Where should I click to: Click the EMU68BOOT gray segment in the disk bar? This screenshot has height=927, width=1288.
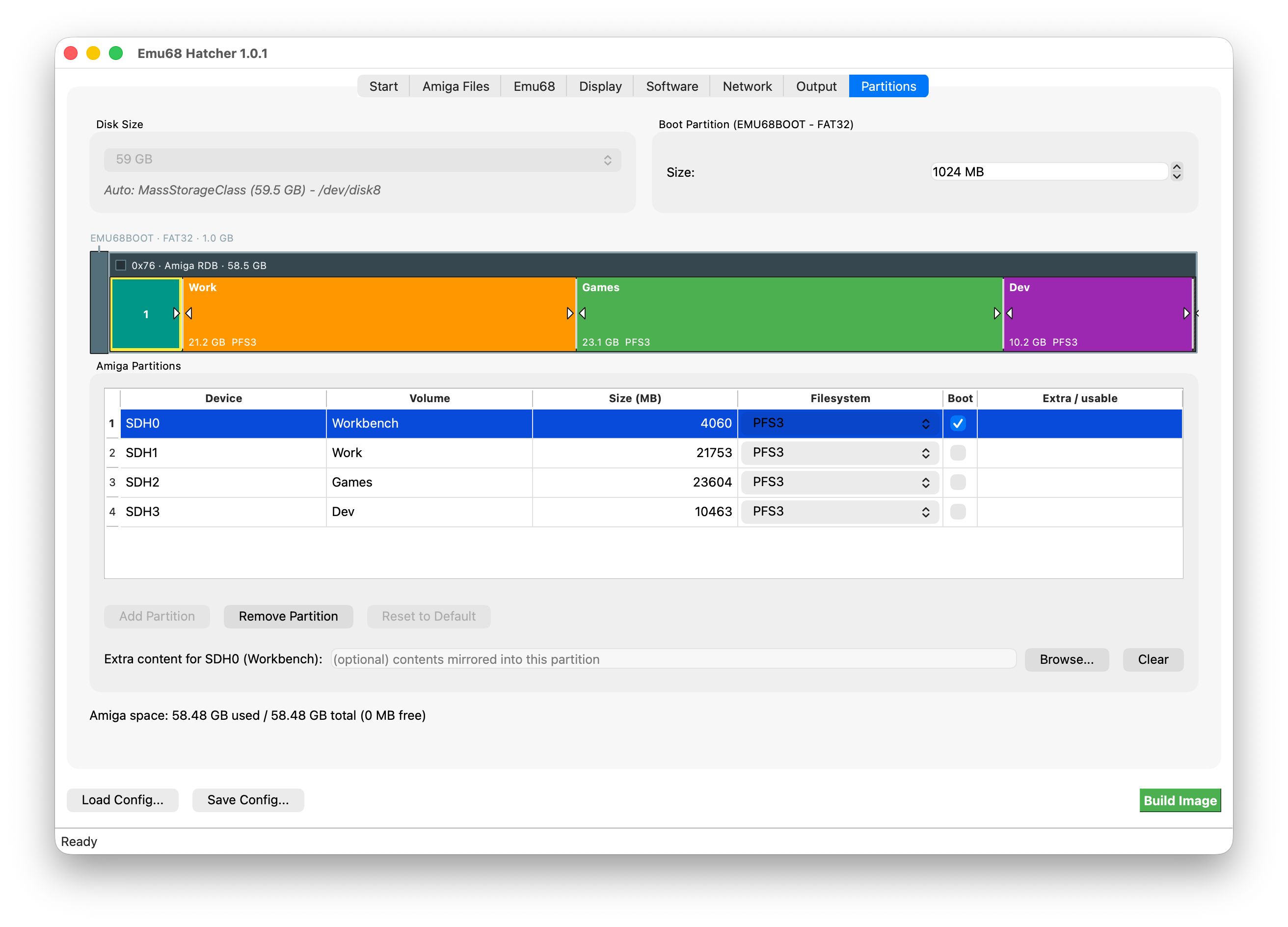[99, 302]
